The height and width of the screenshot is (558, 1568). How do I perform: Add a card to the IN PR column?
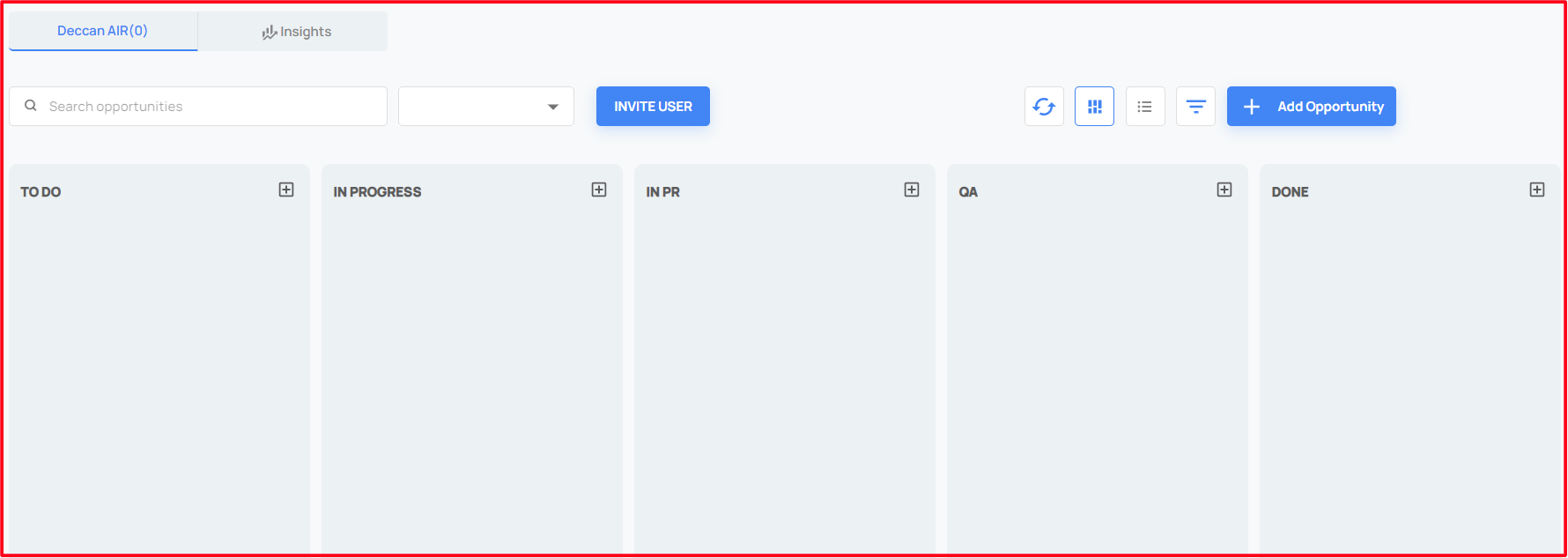pyautogui.click(x=912, y=190)
